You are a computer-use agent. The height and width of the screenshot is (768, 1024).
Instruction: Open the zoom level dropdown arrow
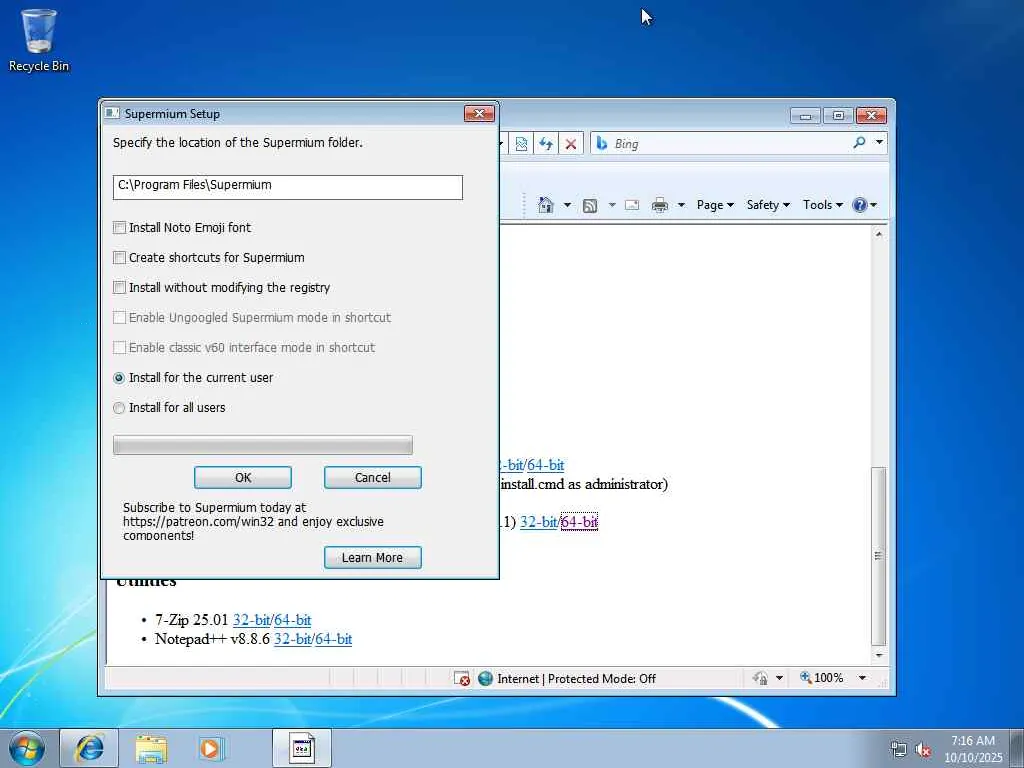pos(862,678)
